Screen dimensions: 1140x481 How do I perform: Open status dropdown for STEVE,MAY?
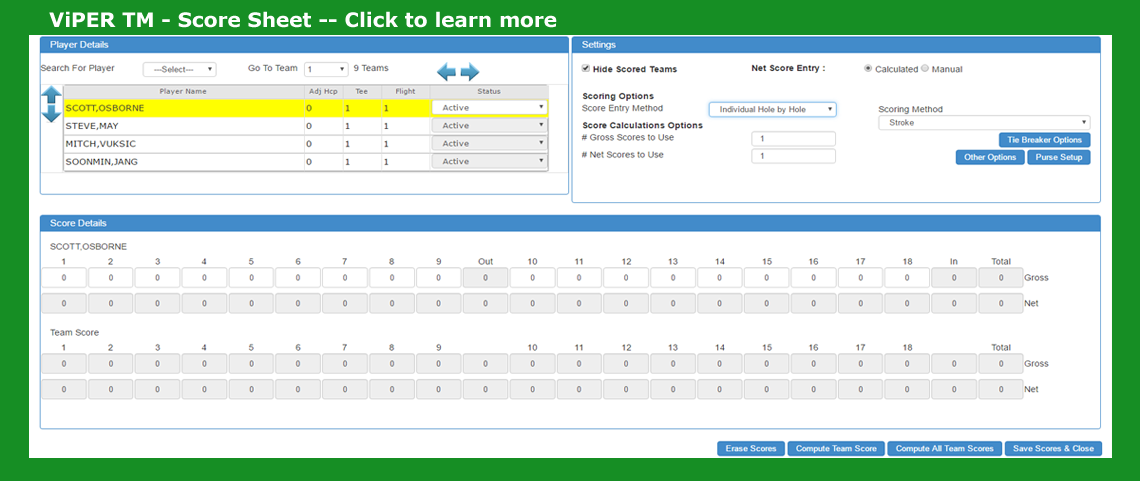click(489, 126)
